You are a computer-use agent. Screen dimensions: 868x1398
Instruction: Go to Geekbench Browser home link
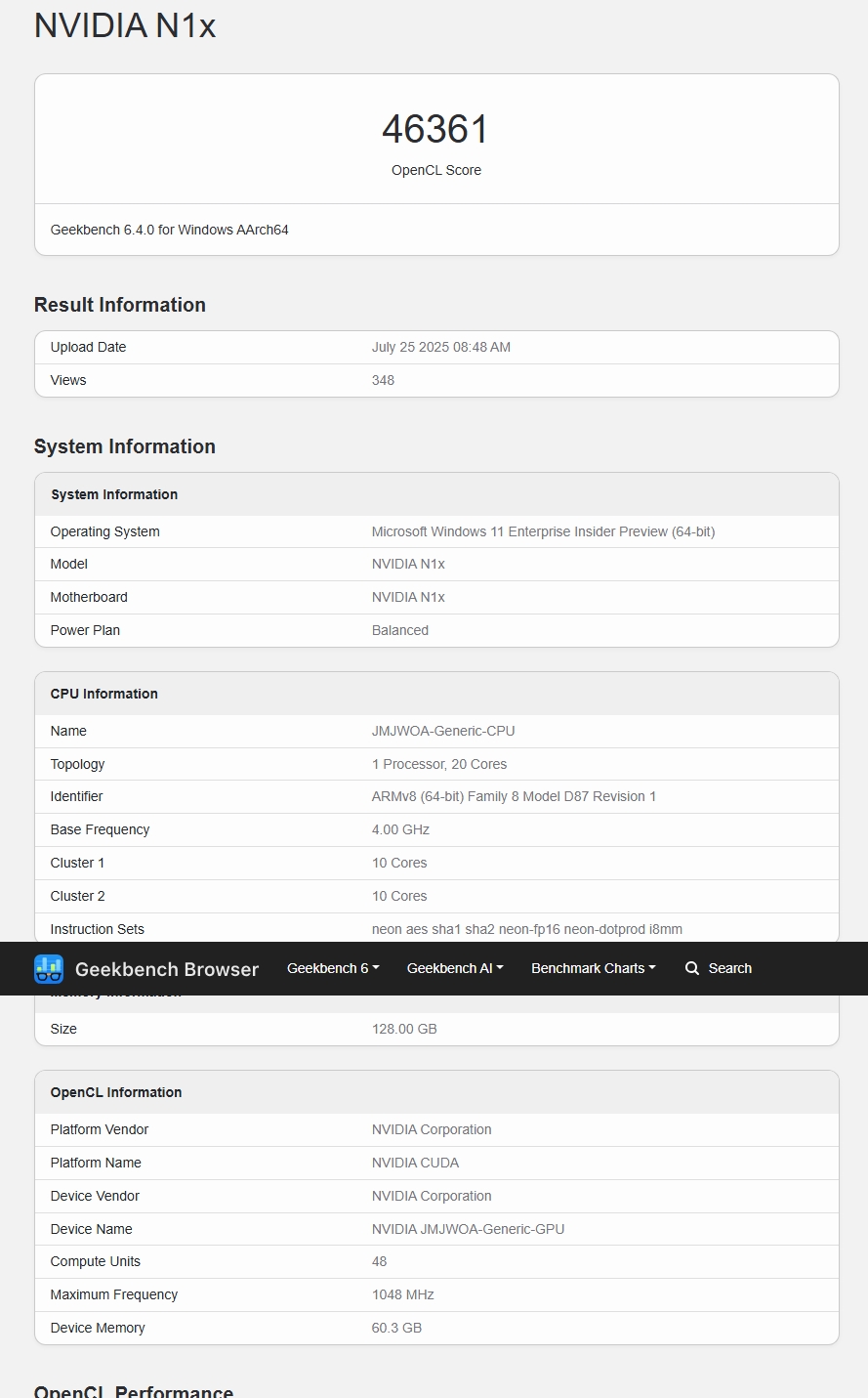(146, 969)
